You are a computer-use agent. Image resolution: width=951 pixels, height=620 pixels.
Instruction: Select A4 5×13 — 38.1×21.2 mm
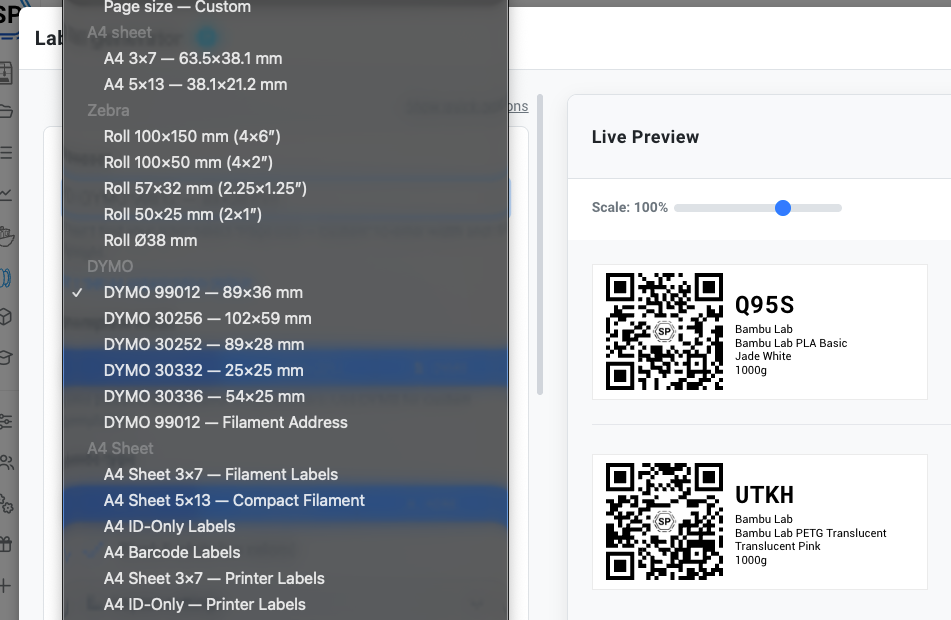click(x=285, y=84)
